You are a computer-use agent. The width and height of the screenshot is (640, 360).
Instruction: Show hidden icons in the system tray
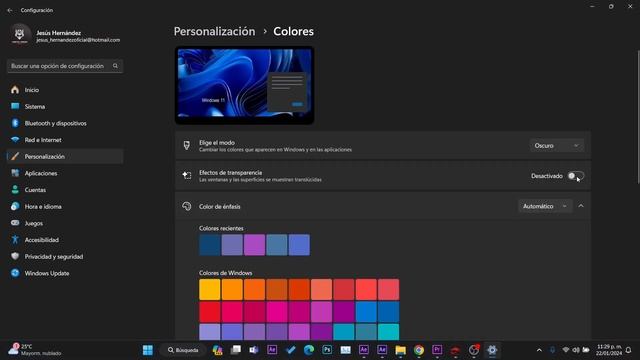[x=539, y=350]
